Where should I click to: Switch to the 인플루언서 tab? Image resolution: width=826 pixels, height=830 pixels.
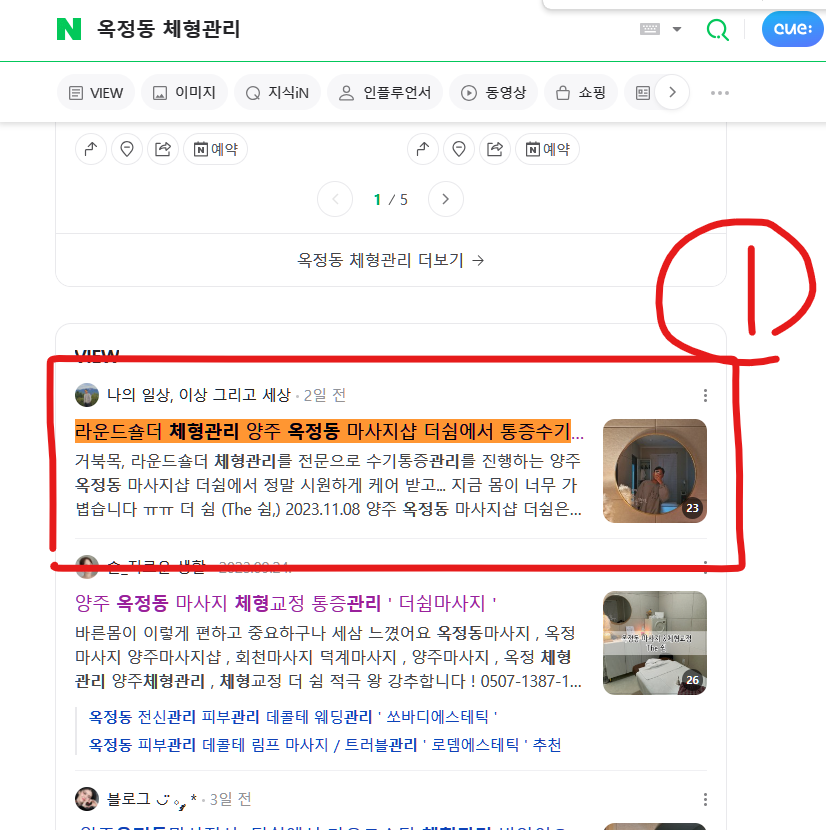[x=385, y=93]
